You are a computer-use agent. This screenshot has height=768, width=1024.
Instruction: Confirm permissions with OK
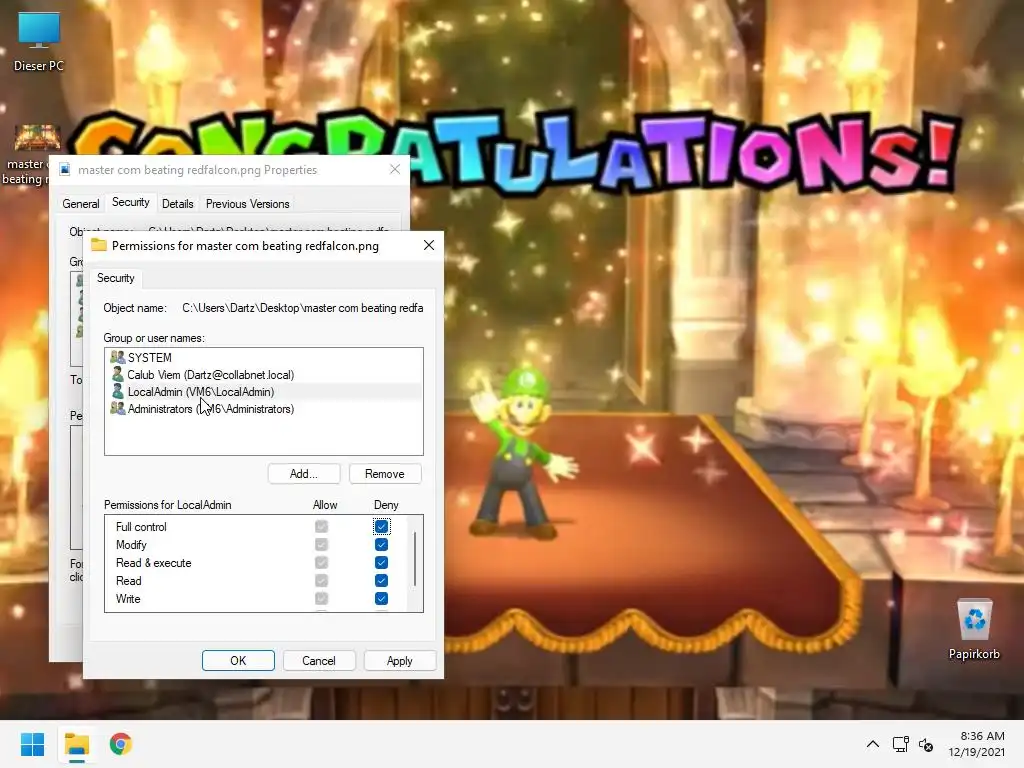pyautogui.click(x=238, y=660)
